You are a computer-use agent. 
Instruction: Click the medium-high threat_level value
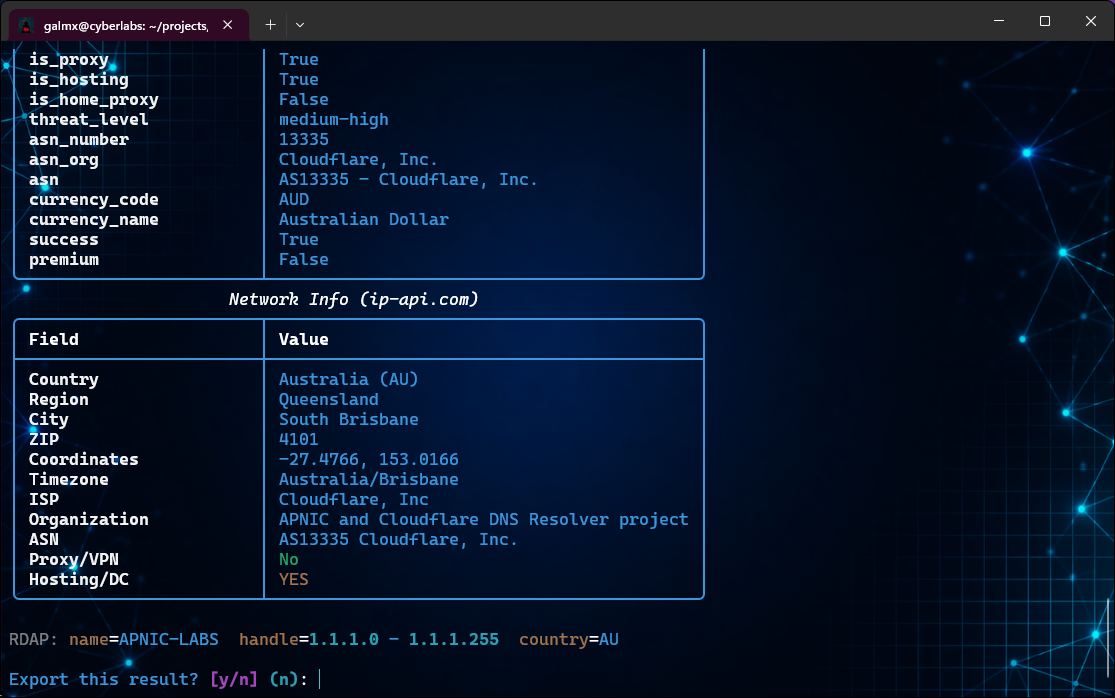[x=333, y=119]
